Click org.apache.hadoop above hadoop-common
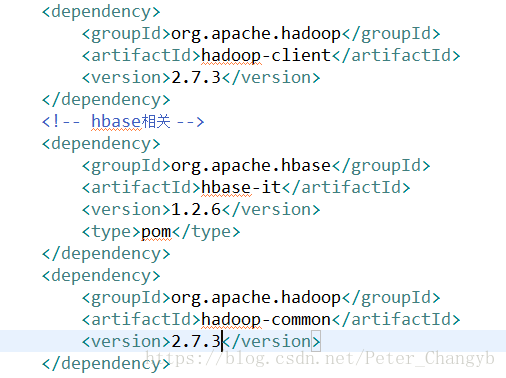Viewport: 506px width, 378px height. click(256, 298)
